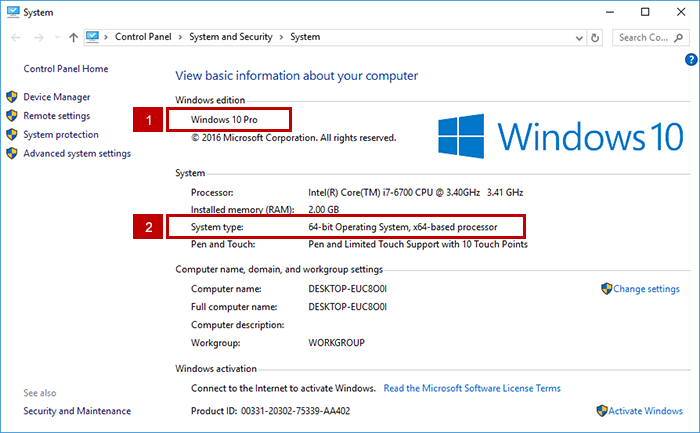
Task: Expand the address bar history dropdown
Action: [x=579, y=38]
